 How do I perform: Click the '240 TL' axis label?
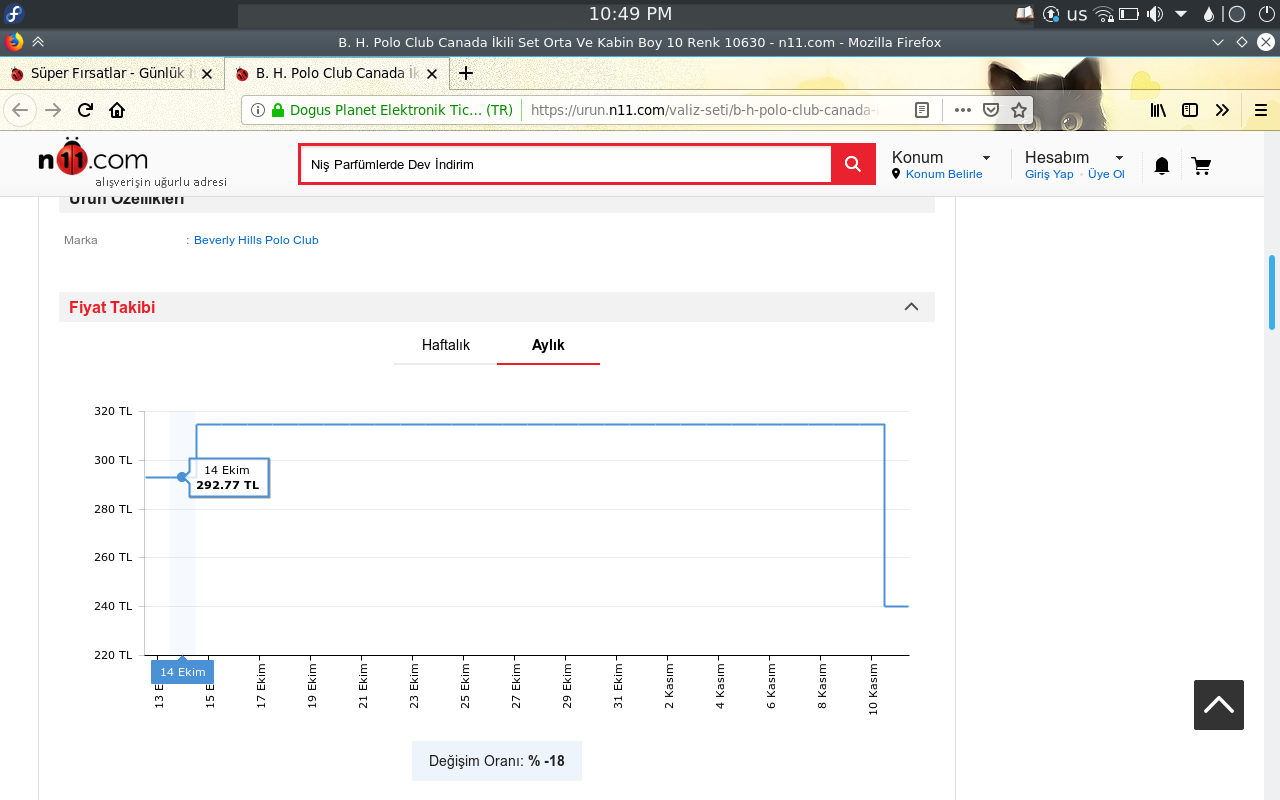[113, 606]
